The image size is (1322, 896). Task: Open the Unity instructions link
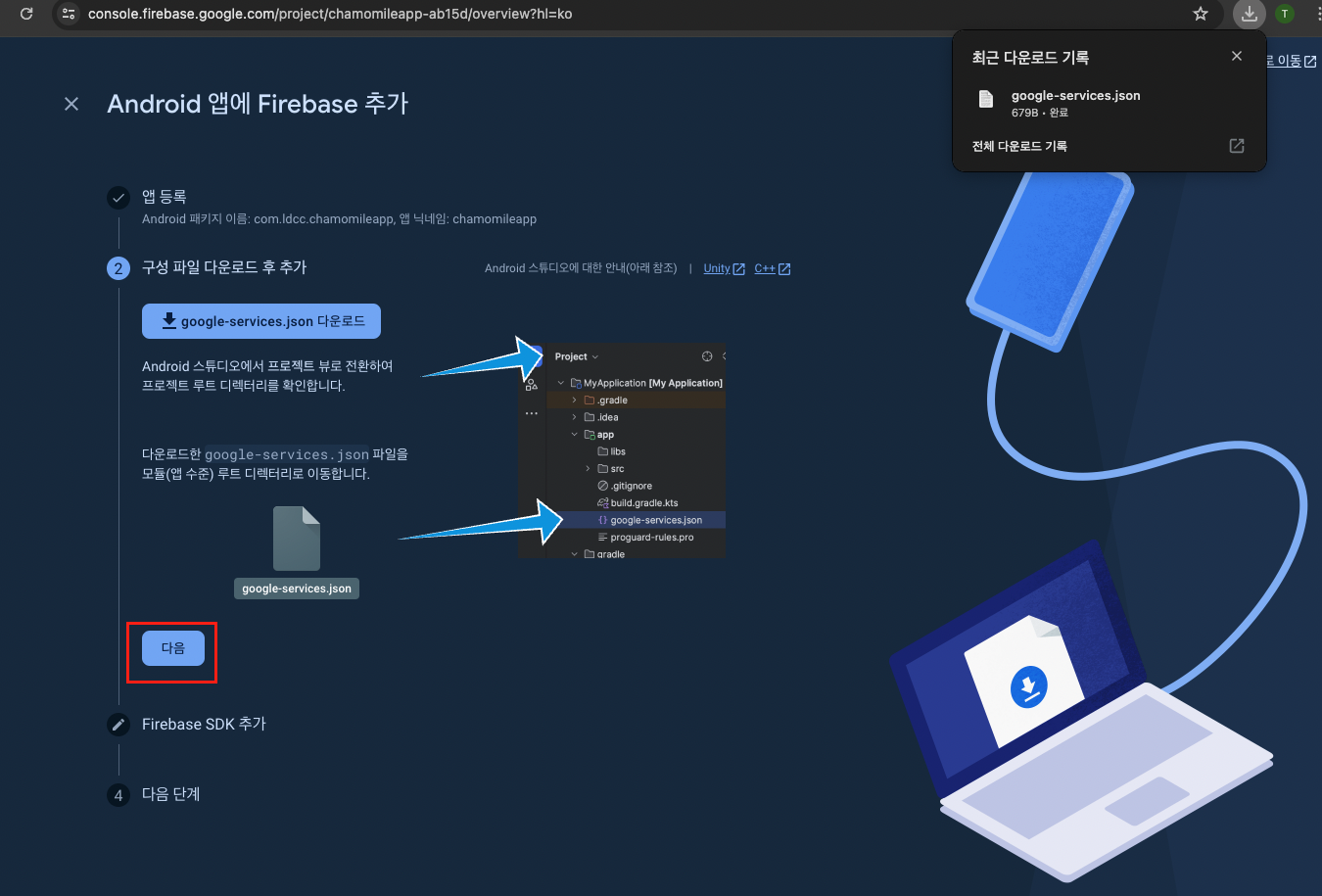click(717, 268)
